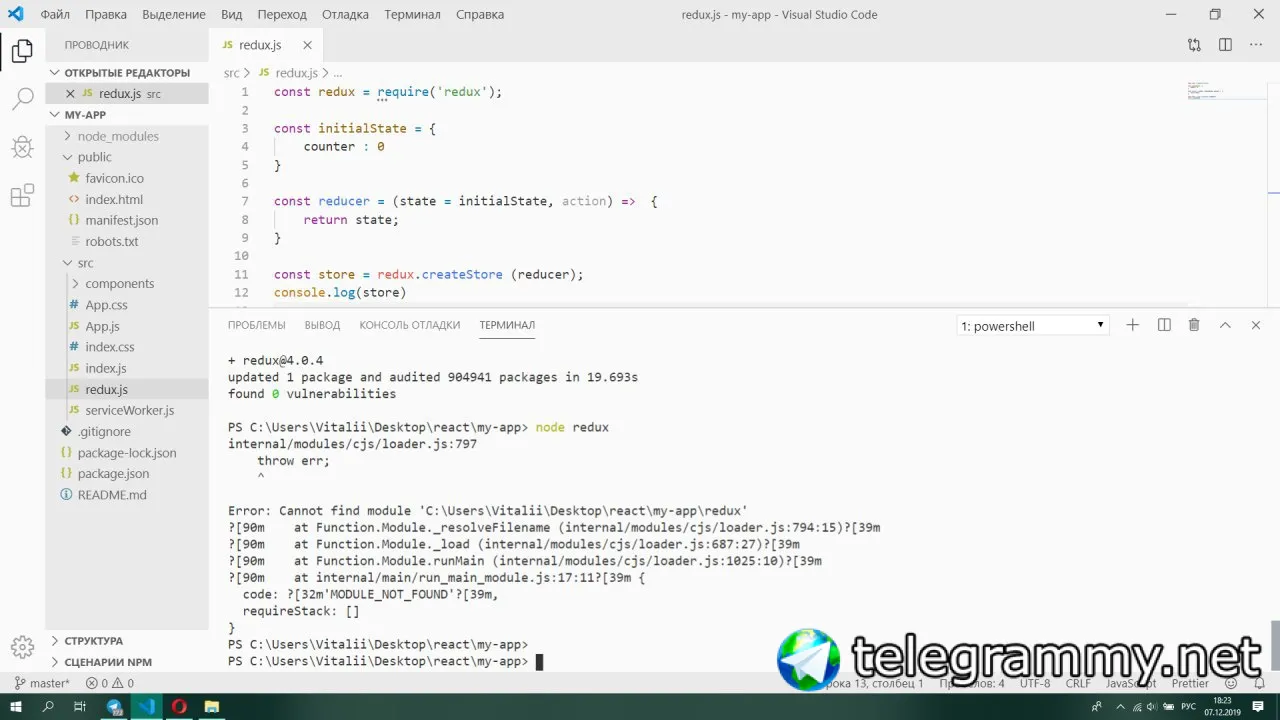Open App.js in the explorer

pos(102,326)
